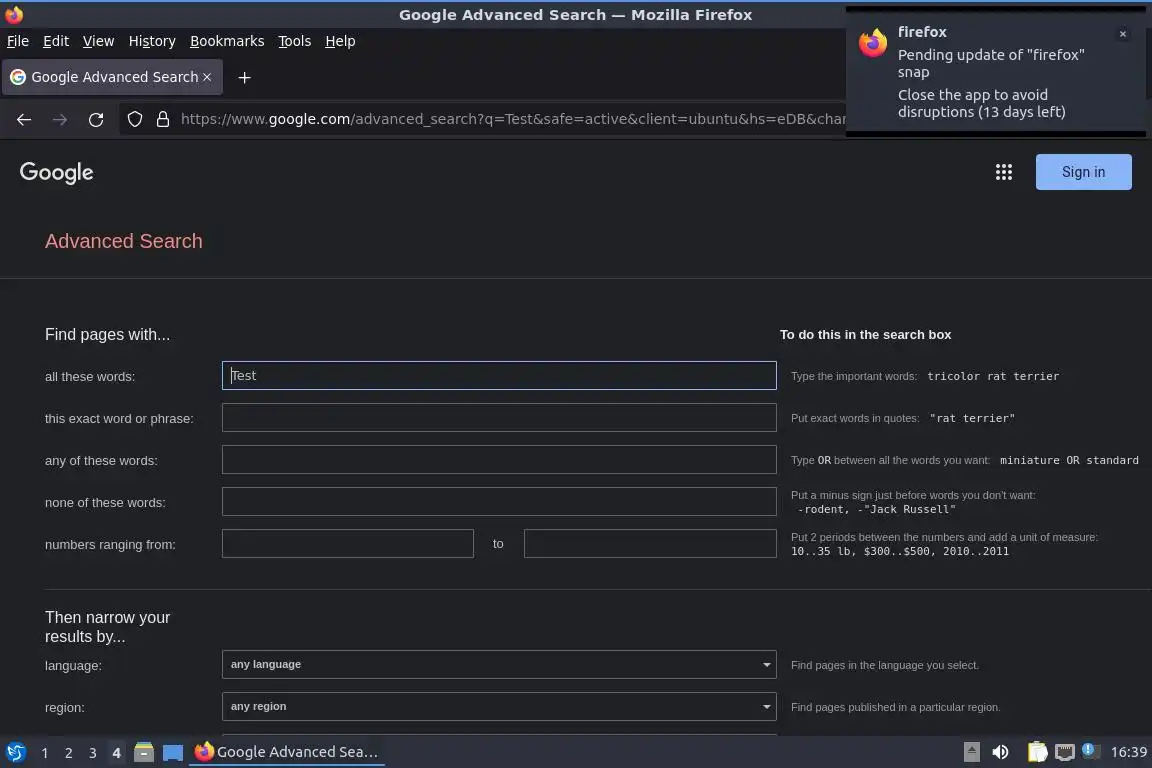
Task: Click the clipboard tray icon
Action: 1037,752
